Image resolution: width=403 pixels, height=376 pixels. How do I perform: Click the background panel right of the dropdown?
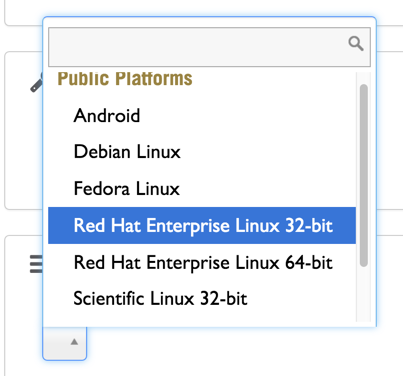[390, 133]
